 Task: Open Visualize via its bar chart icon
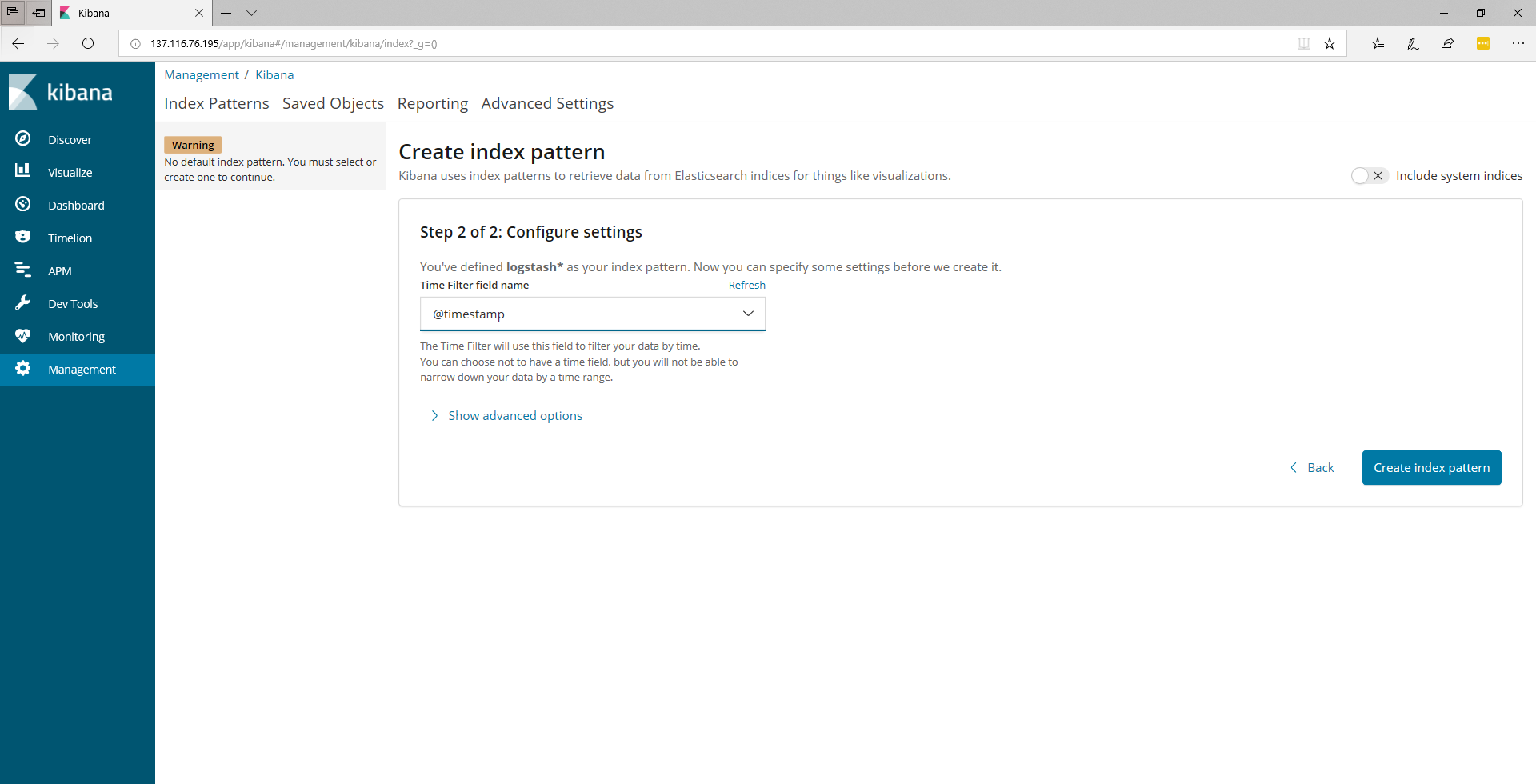(x=23, y=171)
